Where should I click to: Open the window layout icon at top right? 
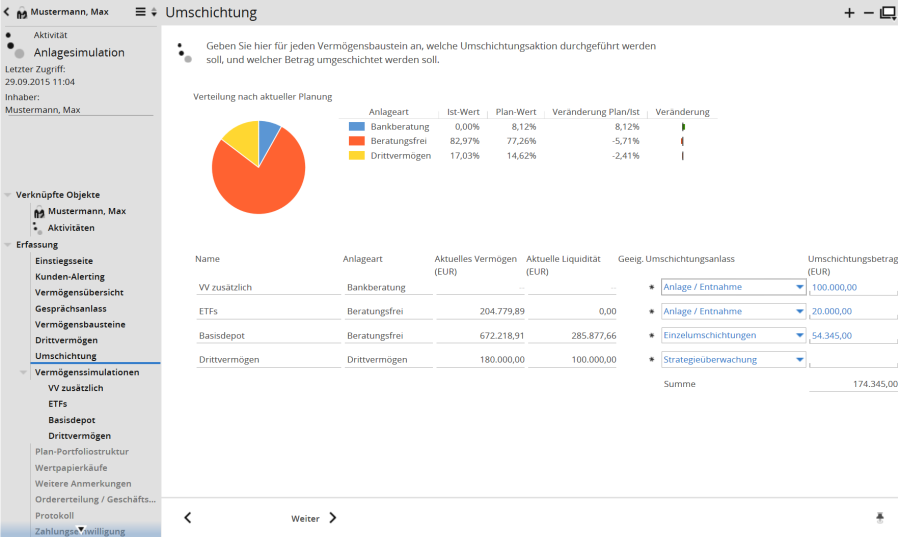pos(887,13)
